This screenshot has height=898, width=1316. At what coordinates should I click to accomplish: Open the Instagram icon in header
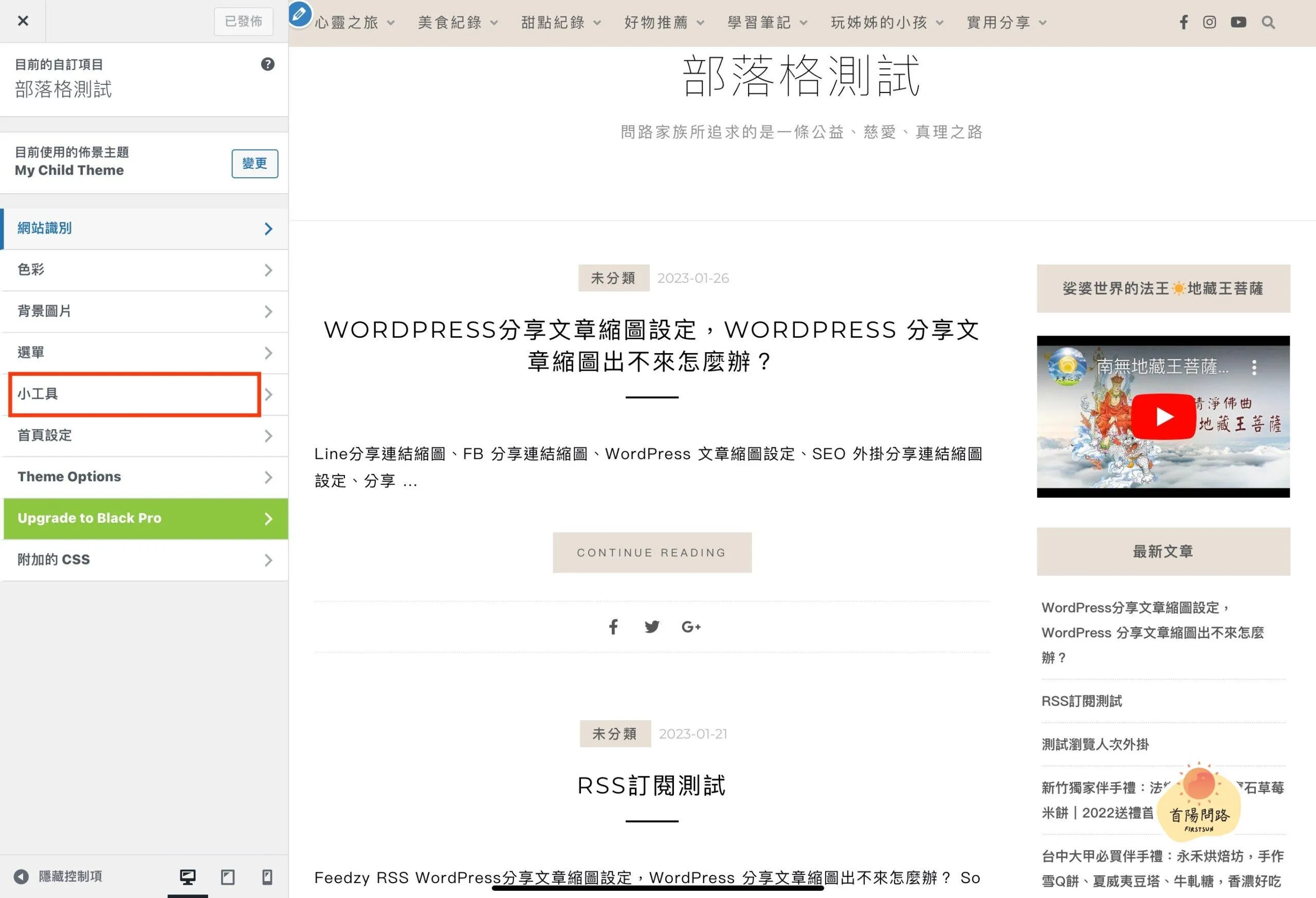[x=1209, y=22]
